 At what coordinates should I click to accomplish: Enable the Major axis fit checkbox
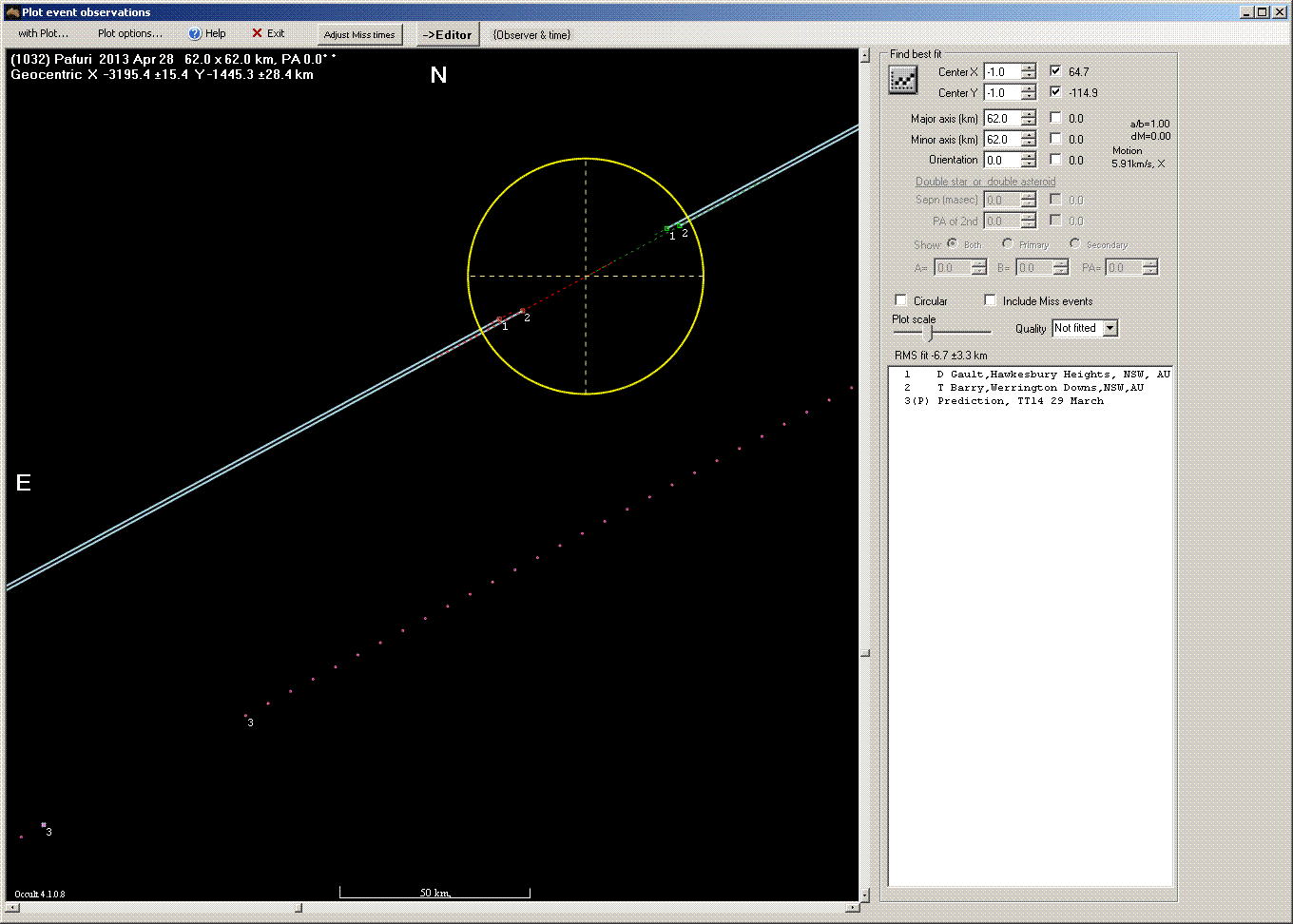[1055, 117]
